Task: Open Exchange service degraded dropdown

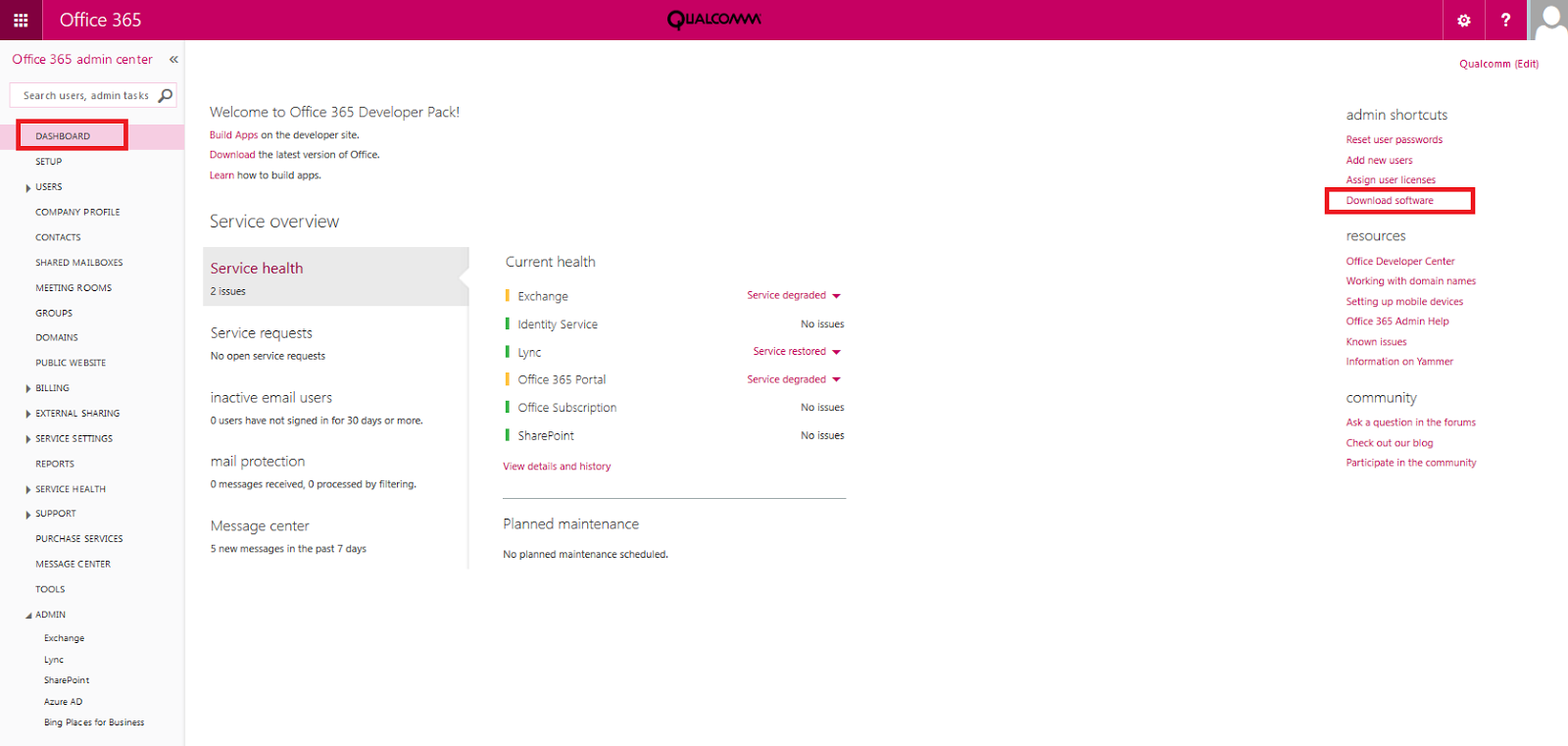Action: click(794, 295)
